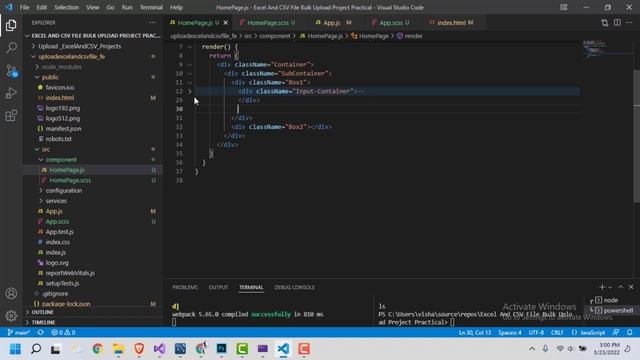Image resolution: width=640 pixels, height=360 pixels.
Task: Open Visual Studio from the taskbar
Action: tap(160, 349)
